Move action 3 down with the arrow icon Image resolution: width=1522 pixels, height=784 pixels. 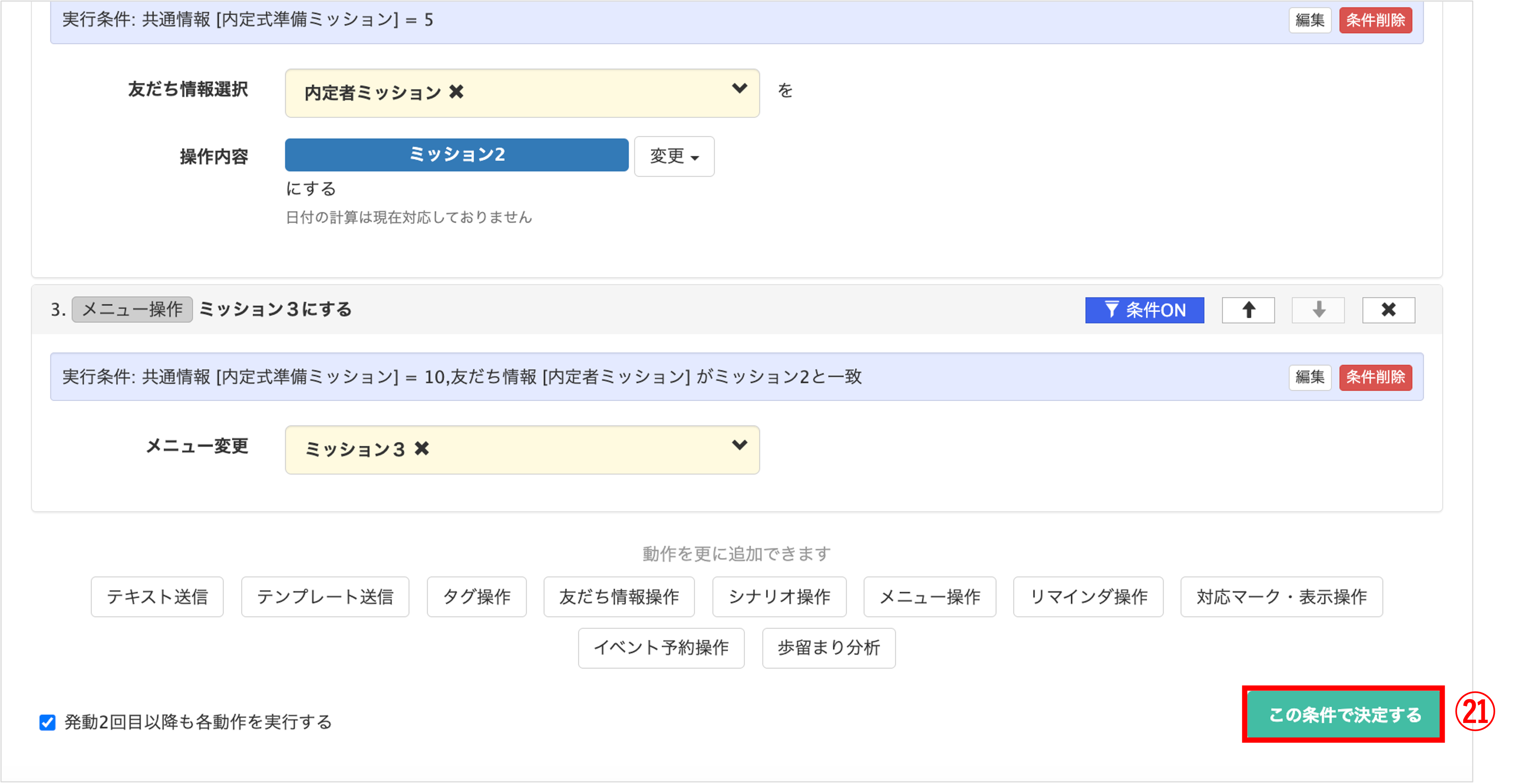click(1318, 310)
